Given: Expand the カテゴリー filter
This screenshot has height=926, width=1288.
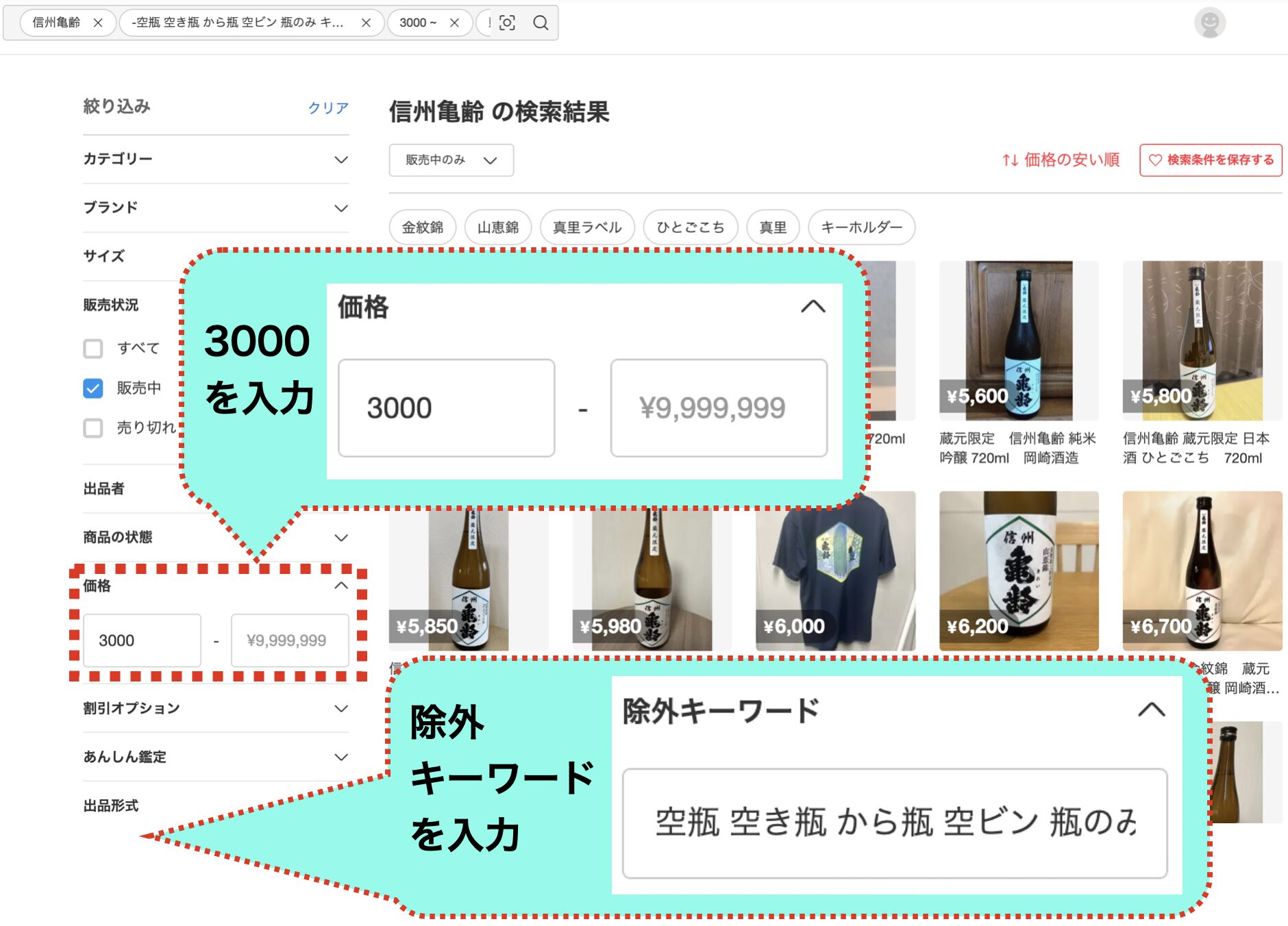Looking at the screenshot, I should point(216,159).
